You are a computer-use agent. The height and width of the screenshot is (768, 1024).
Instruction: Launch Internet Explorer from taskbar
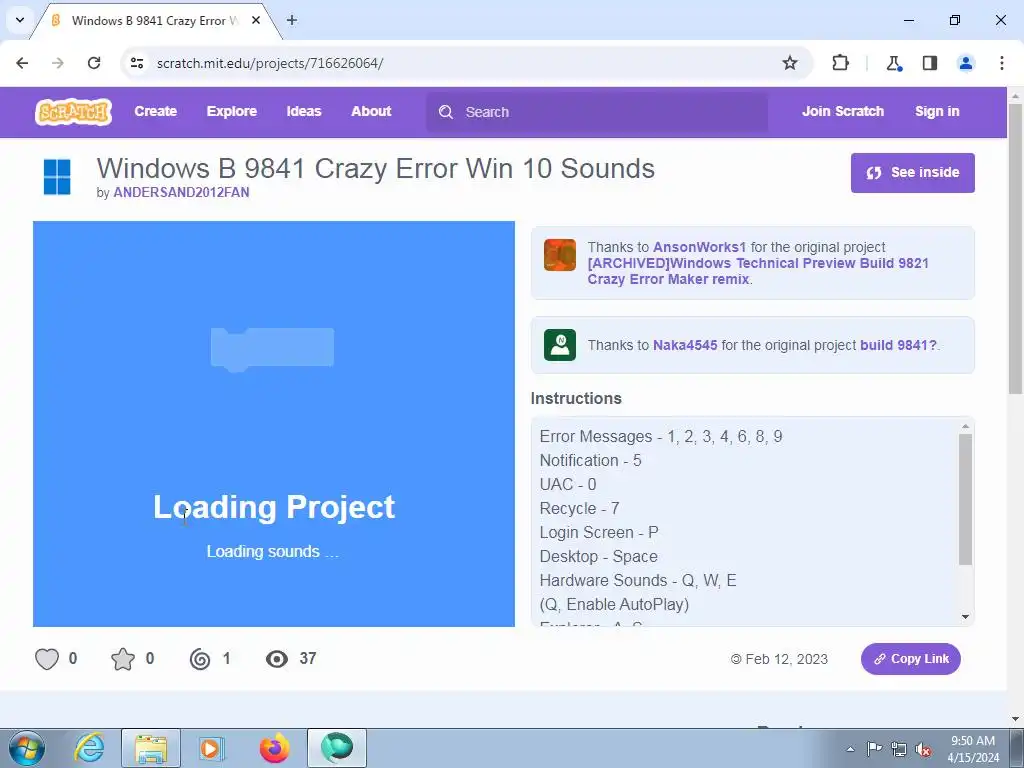(x=89, y=748)
